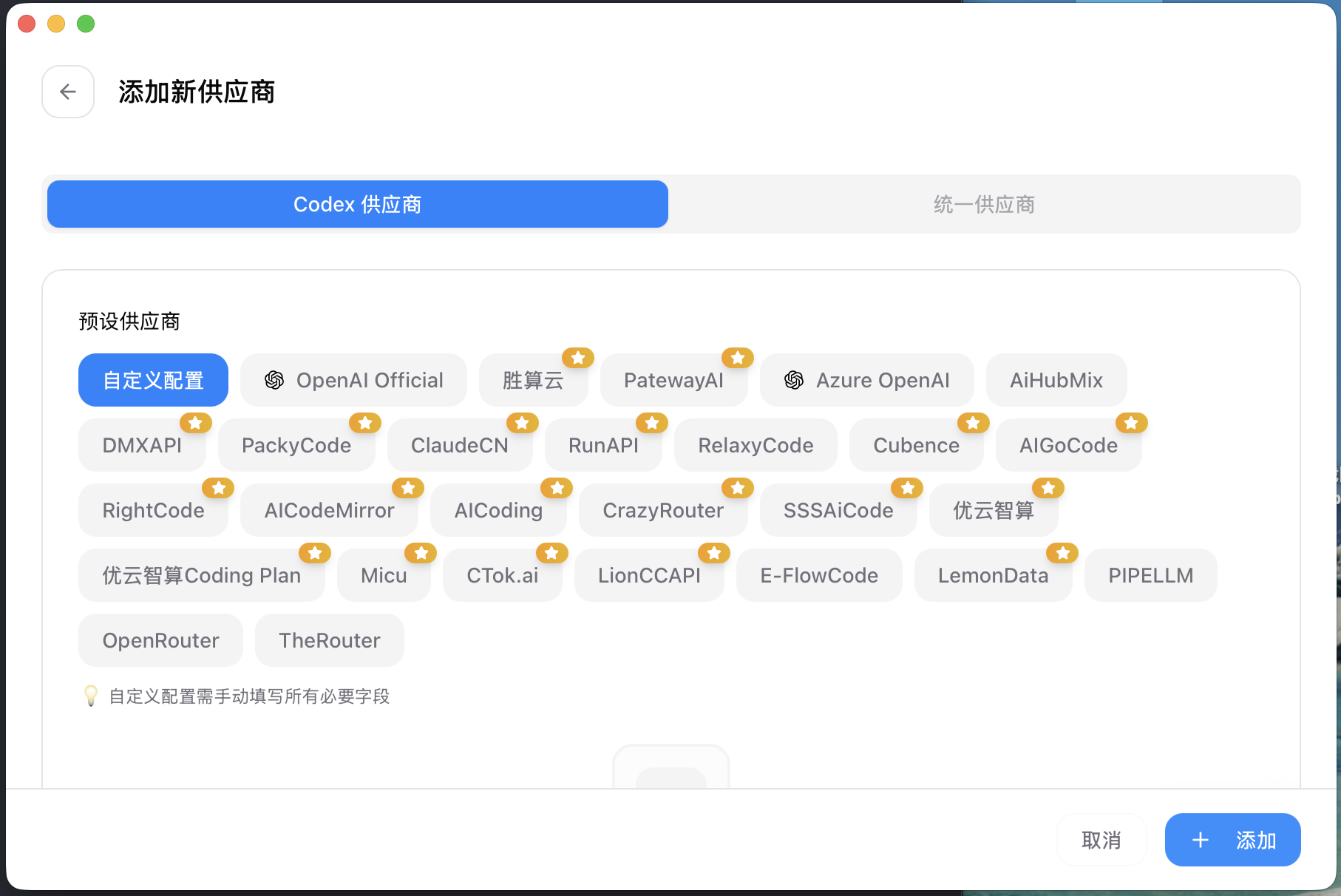Click the star badge on AICoding
This screenshot has height=896, width=1341.
557,488
